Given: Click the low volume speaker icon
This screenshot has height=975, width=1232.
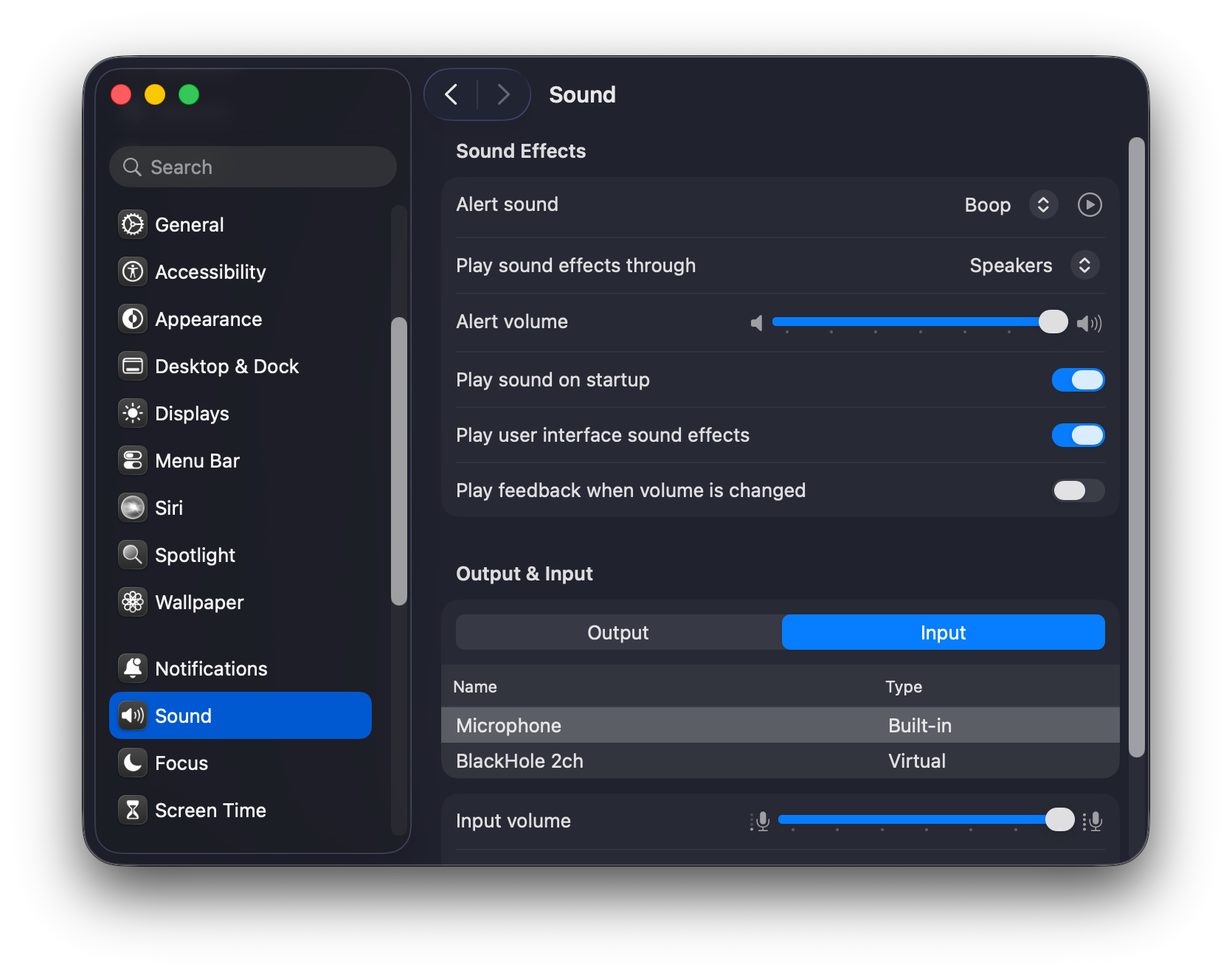Looking at the screenshot, I should pos(756,323).
